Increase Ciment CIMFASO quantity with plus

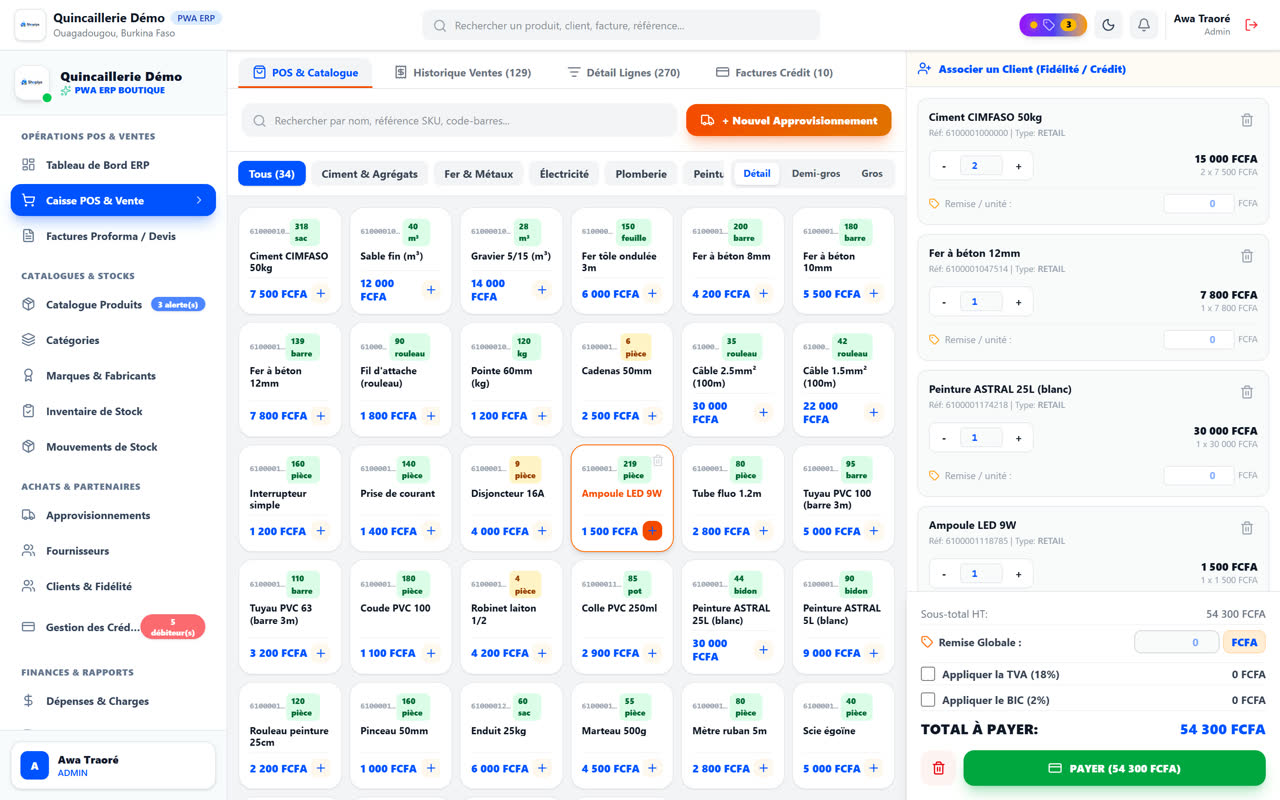(x=1018, y=166)
